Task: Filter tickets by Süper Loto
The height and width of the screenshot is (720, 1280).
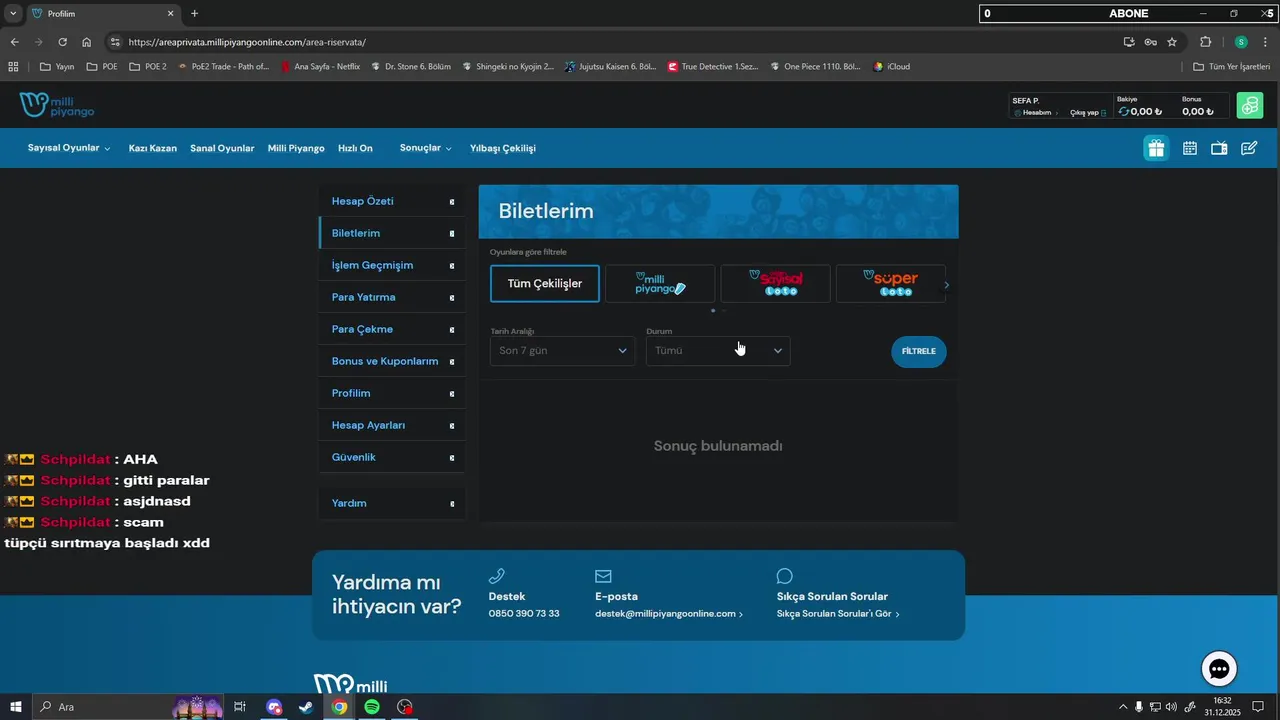Action: pyautogui.click(x=890, y=284)
